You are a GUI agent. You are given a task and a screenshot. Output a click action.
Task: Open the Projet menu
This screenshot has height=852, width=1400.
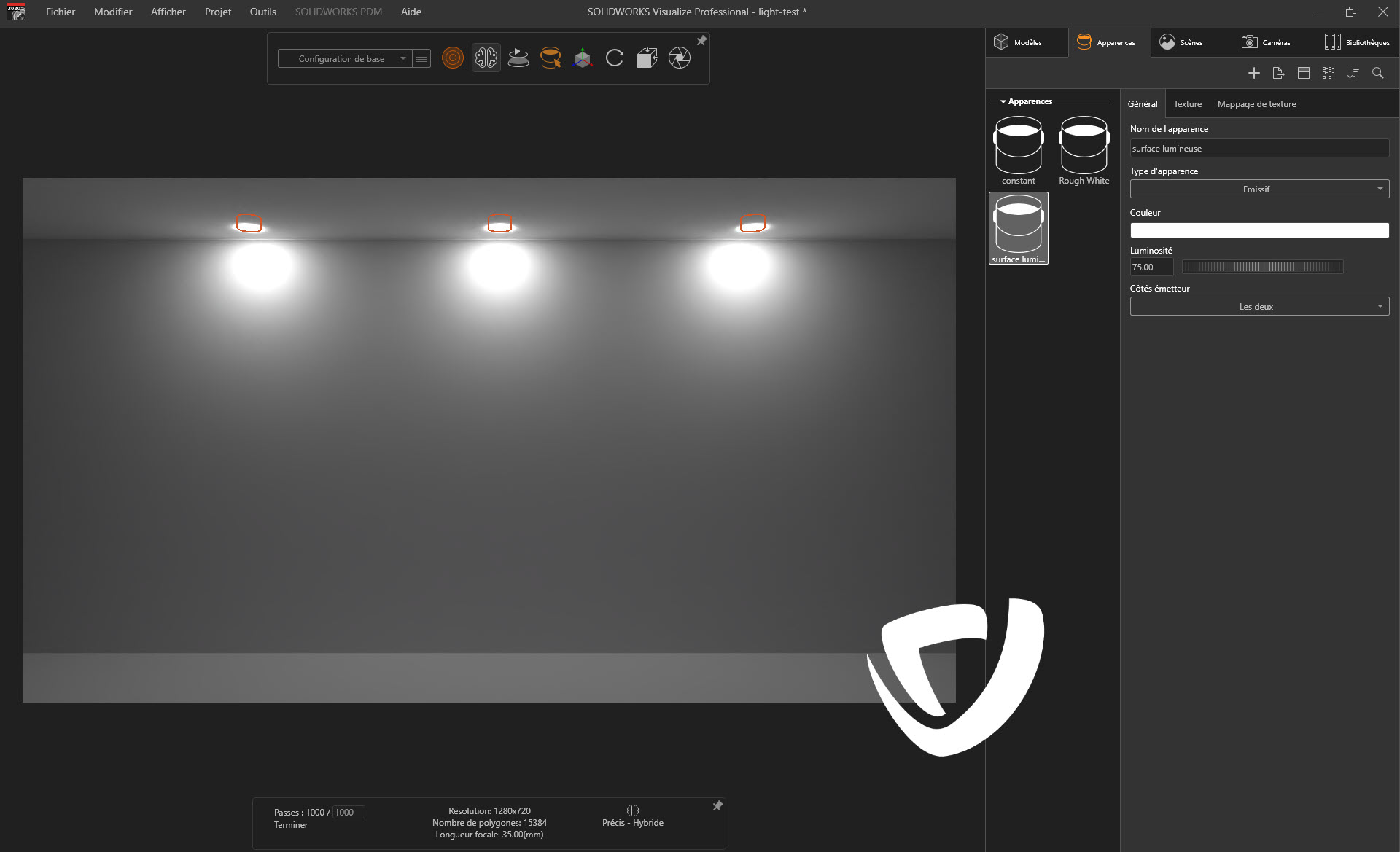click(x=218, y=12)
